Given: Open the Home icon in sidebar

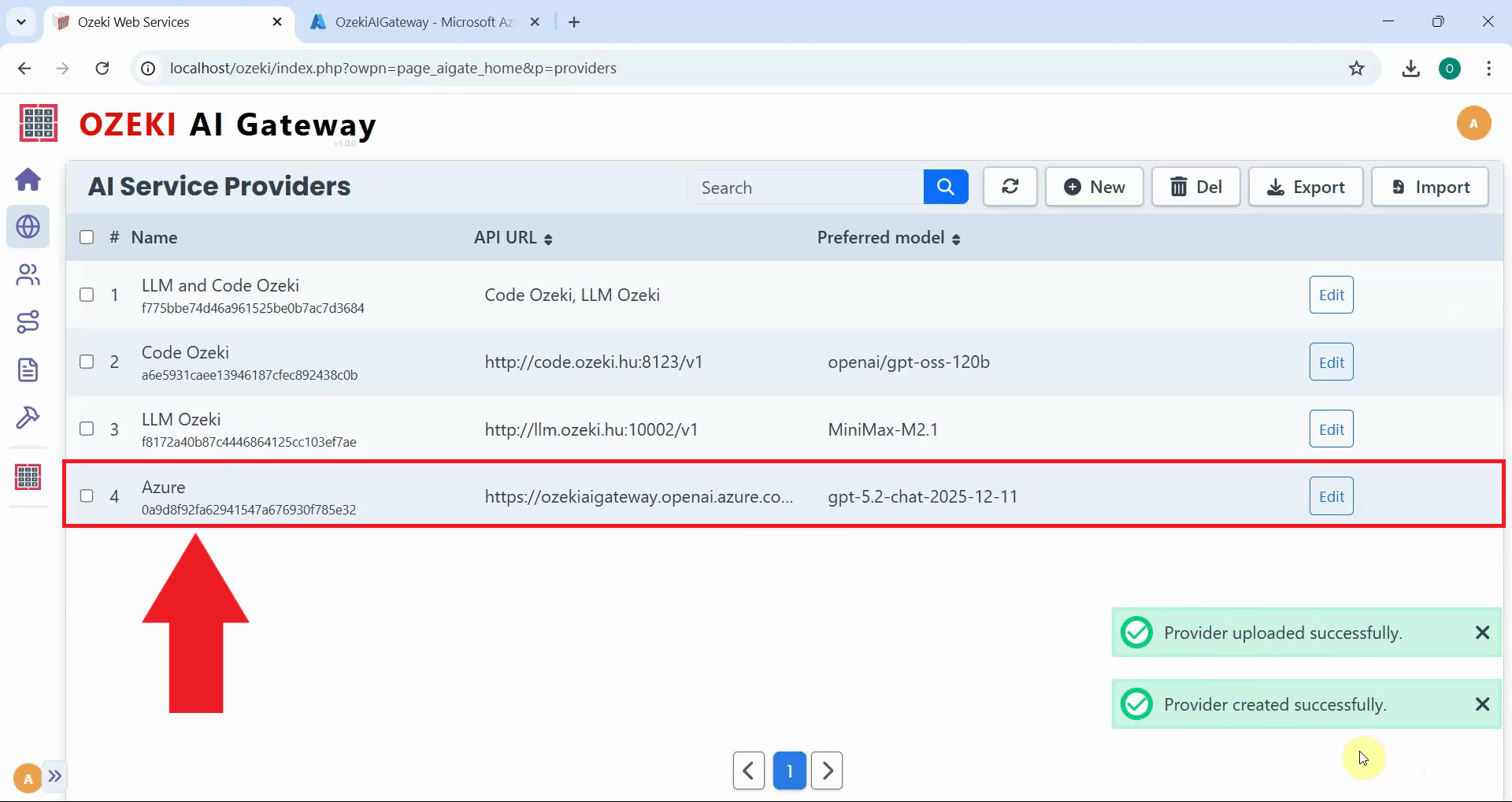Looking at the screenshot, I should coord(28,180).
